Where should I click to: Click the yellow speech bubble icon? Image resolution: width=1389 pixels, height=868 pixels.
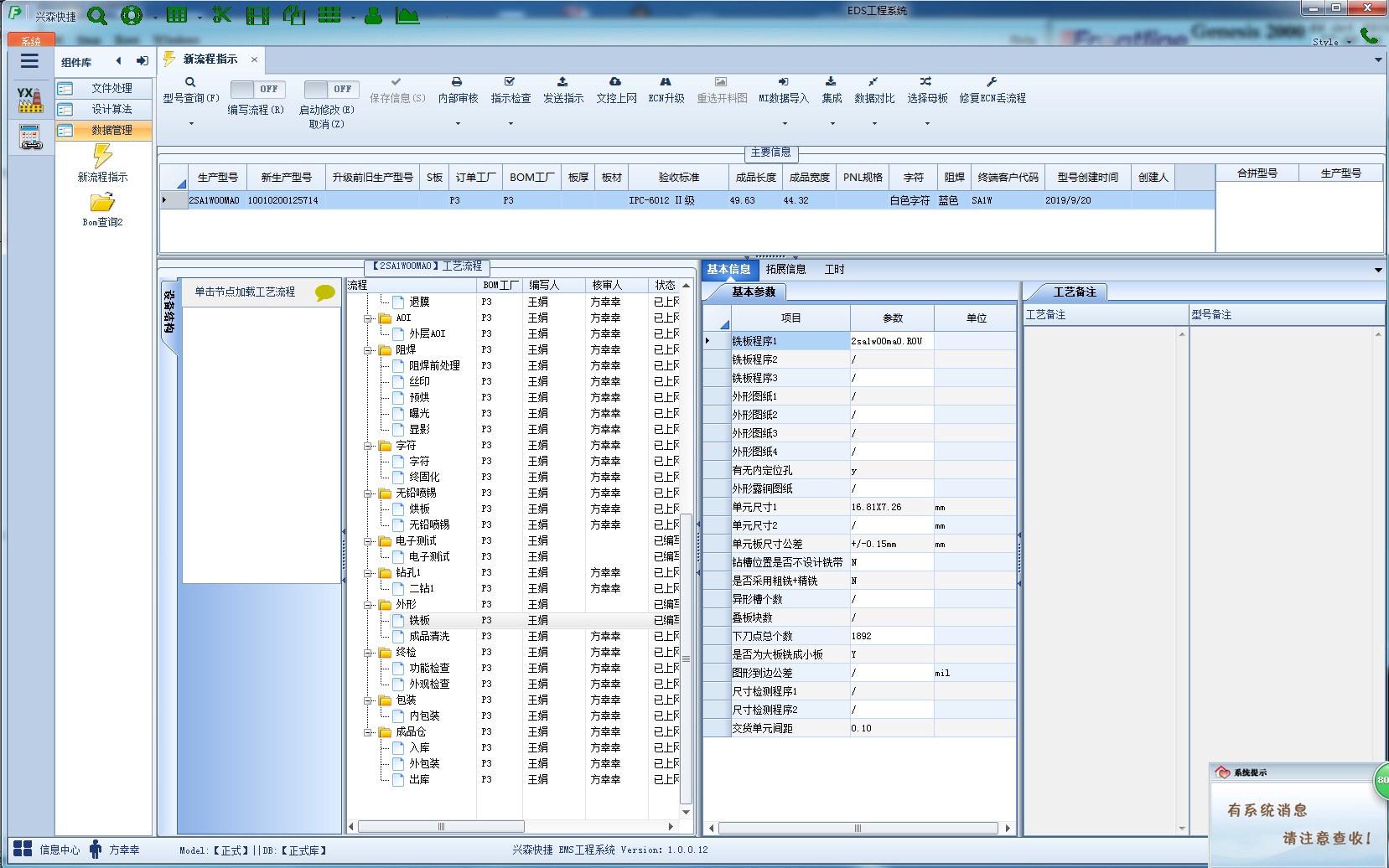click(x=324, y=292)
